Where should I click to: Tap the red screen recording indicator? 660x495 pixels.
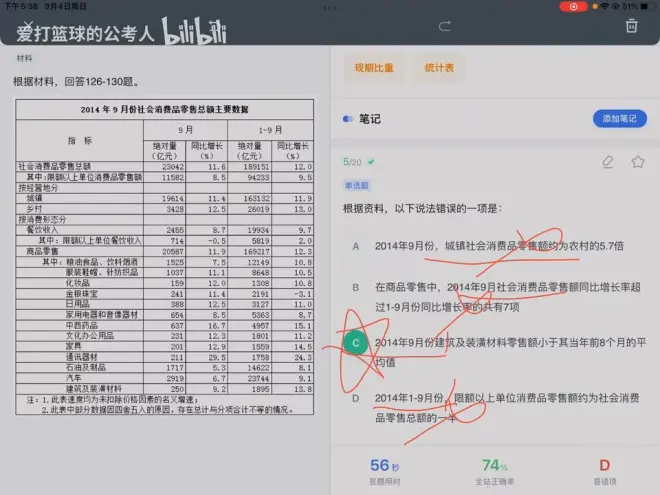[x=573, y=6]
